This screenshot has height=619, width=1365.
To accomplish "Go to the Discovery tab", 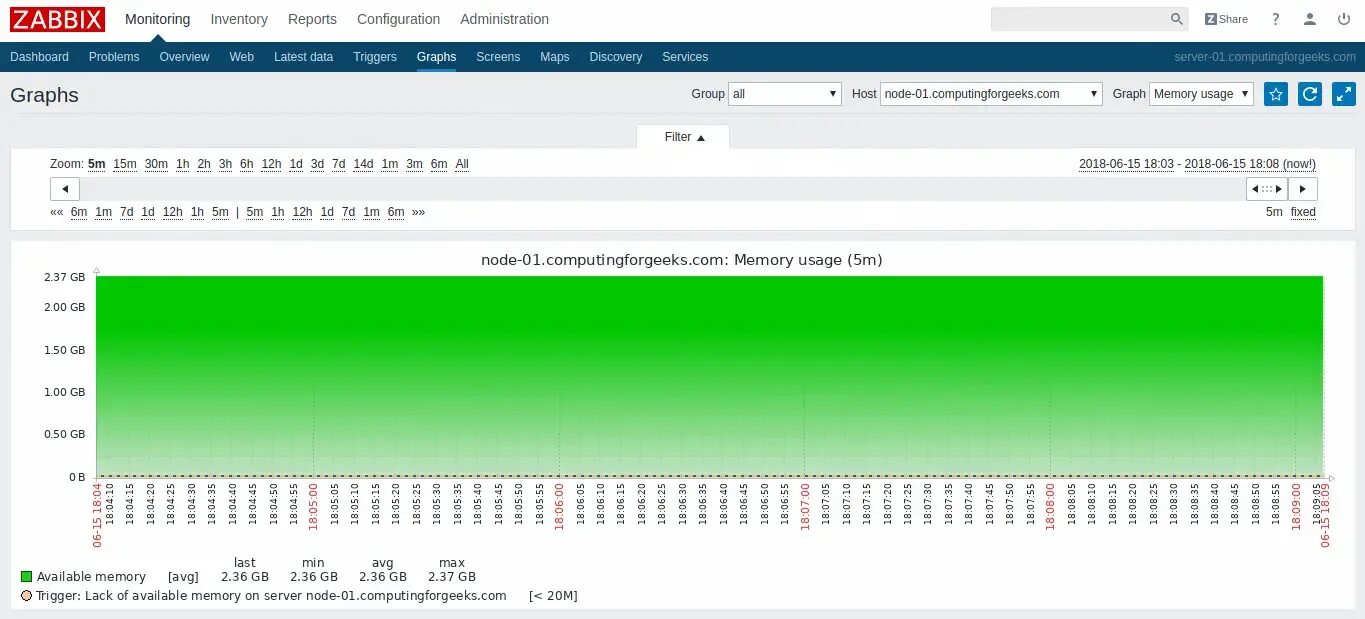I will click(616, 57).
